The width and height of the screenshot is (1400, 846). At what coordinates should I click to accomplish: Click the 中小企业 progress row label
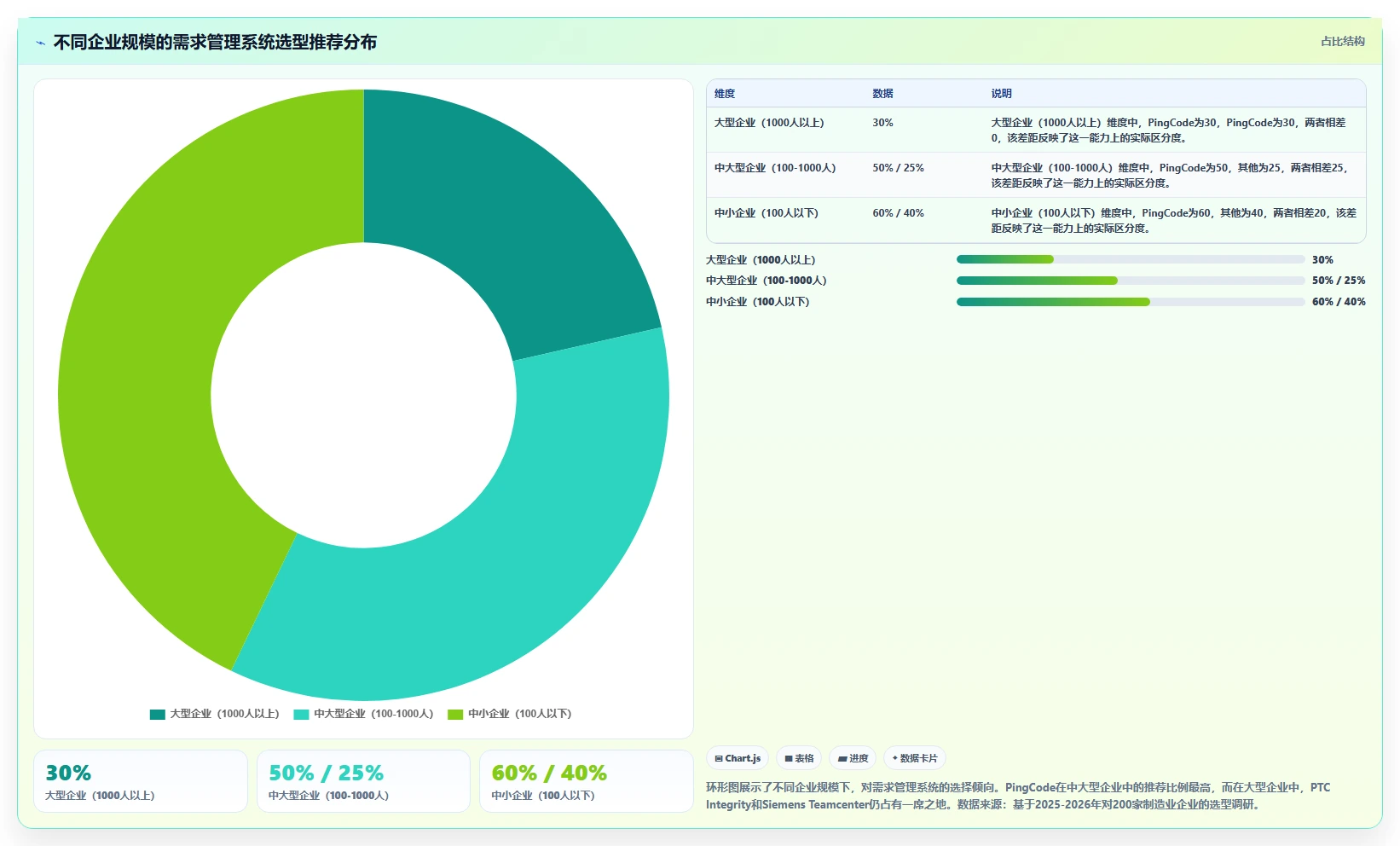(x=758, y=302)
